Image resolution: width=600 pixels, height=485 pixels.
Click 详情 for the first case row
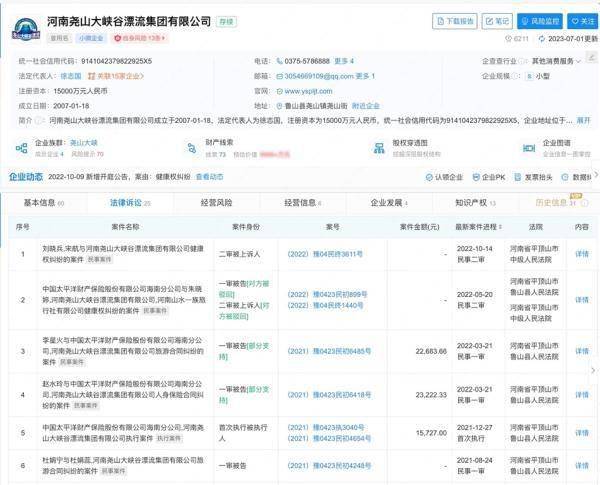click(x=582, y=253)
